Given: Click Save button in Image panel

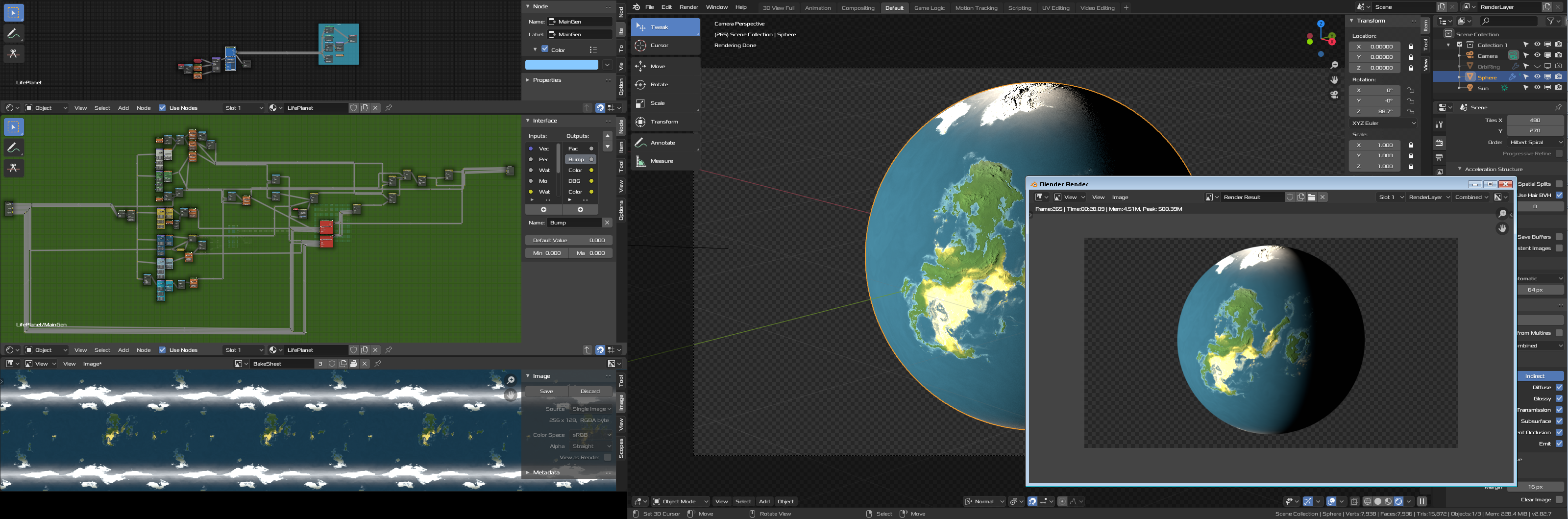Looking at the screenshot, I should [x=547, y=391].
